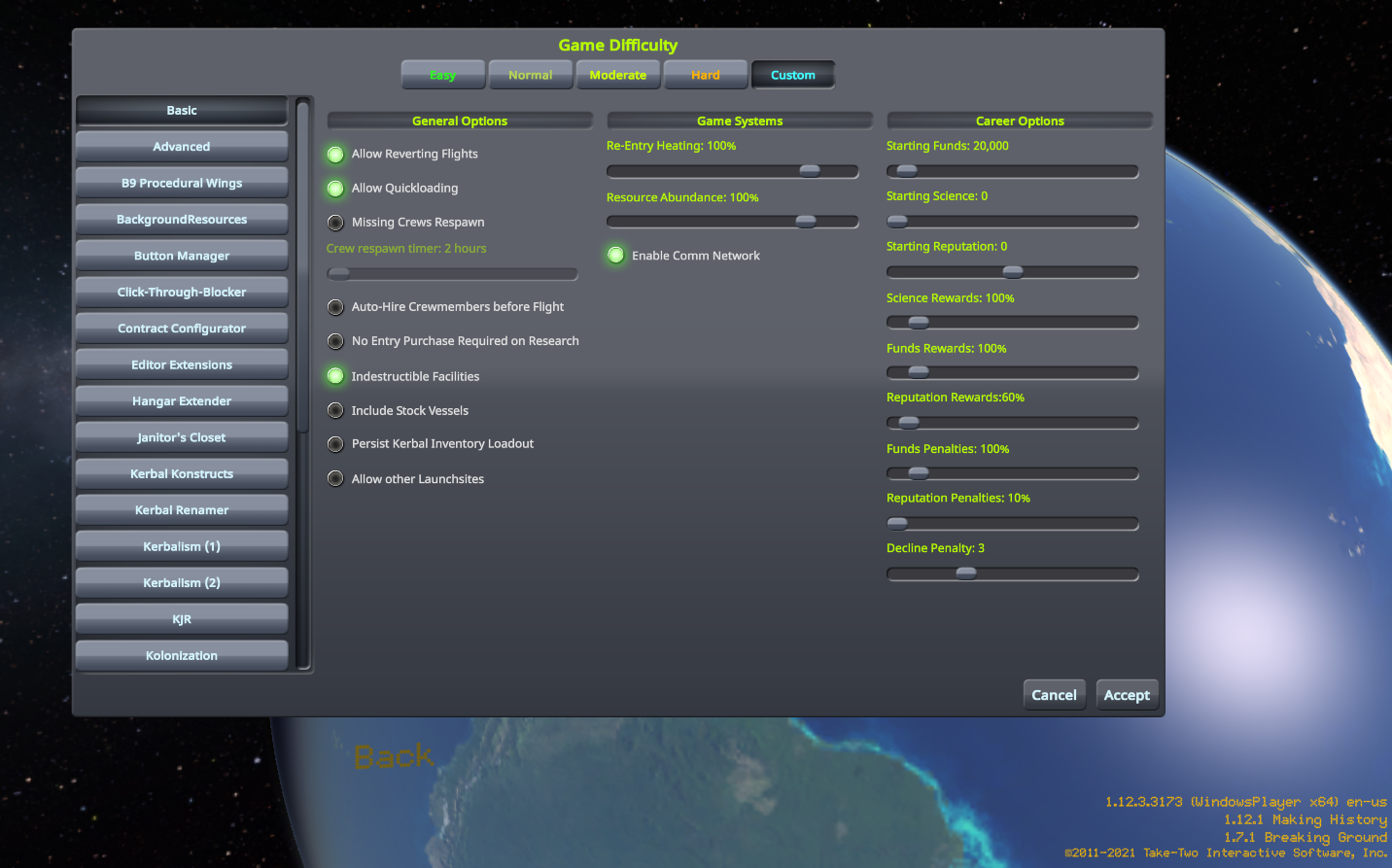Toggle No Entry Purchase Required on Research
Viewport: 1392px width, 868px height.
335,341
